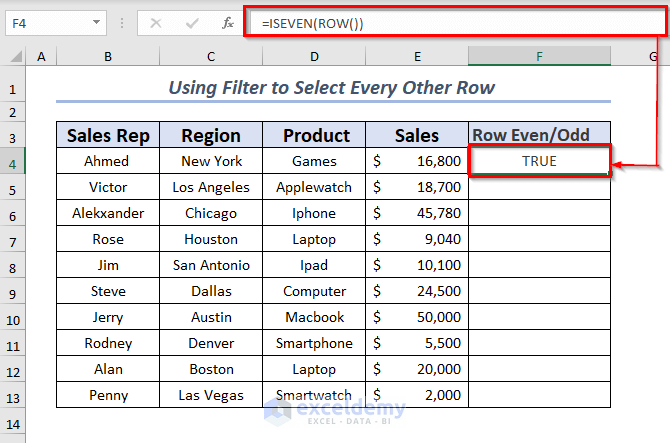
Task: Click the cell containing Las Vegas
Action: click(x=211, y=395)
